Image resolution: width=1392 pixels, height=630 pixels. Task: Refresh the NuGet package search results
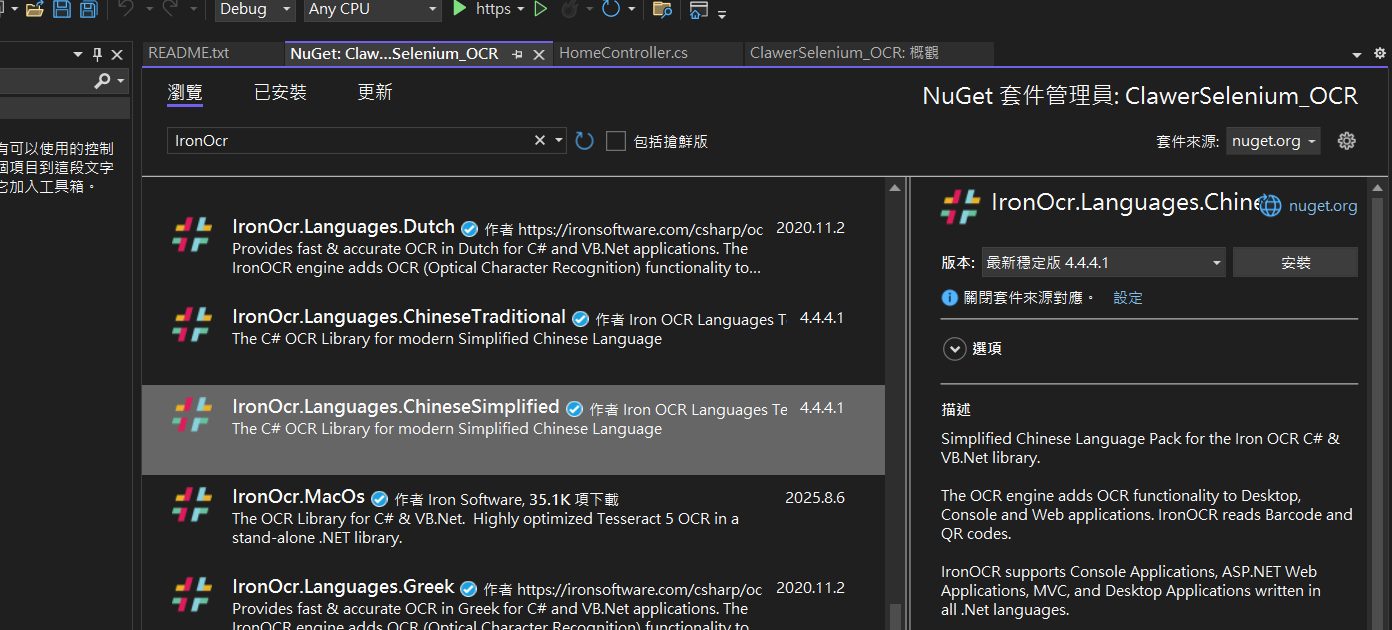pos(585,141)
